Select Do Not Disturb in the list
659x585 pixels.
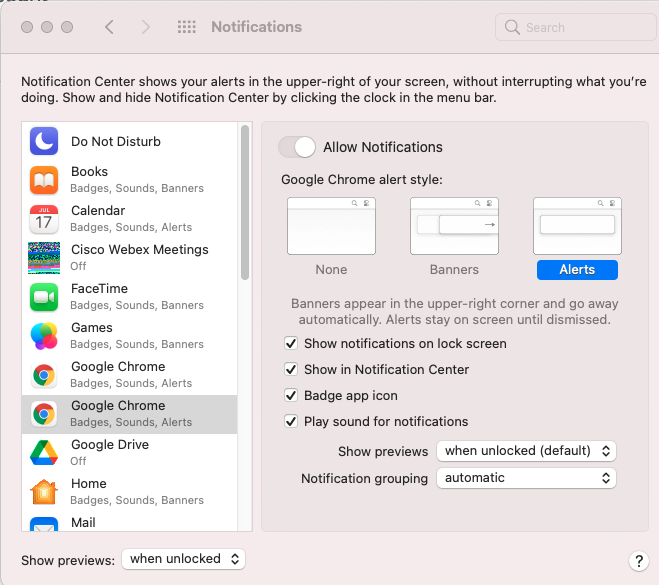[x=116, y=141]
